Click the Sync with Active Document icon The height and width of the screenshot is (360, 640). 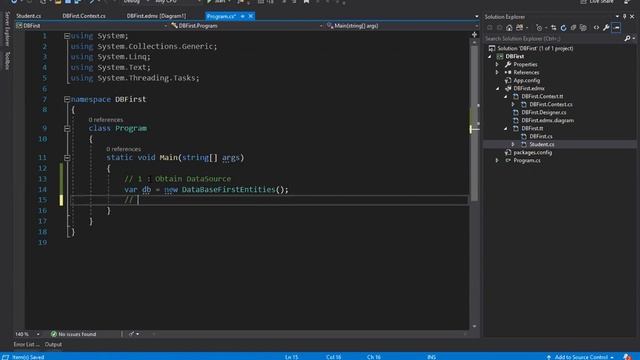(553, 28)
